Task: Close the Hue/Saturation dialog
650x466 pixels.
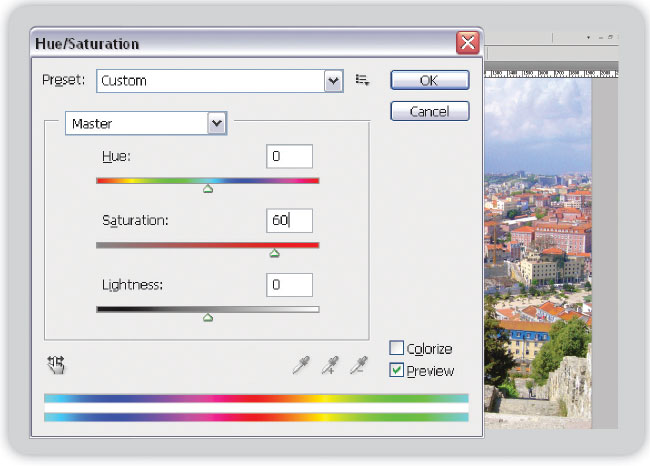Action: point(466,43)
